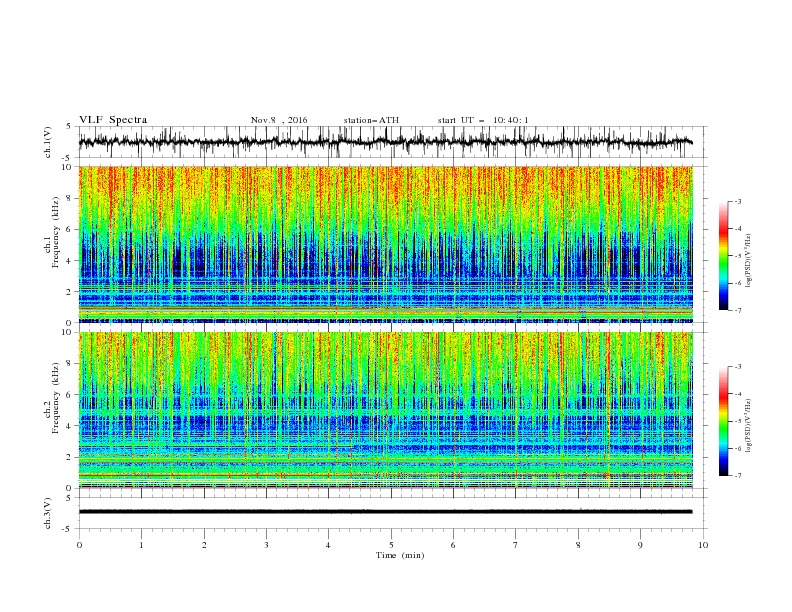Click the "6" tick on ch.1 frequency axis
Viewport: 792px width, 612px height.
point(71,229)
